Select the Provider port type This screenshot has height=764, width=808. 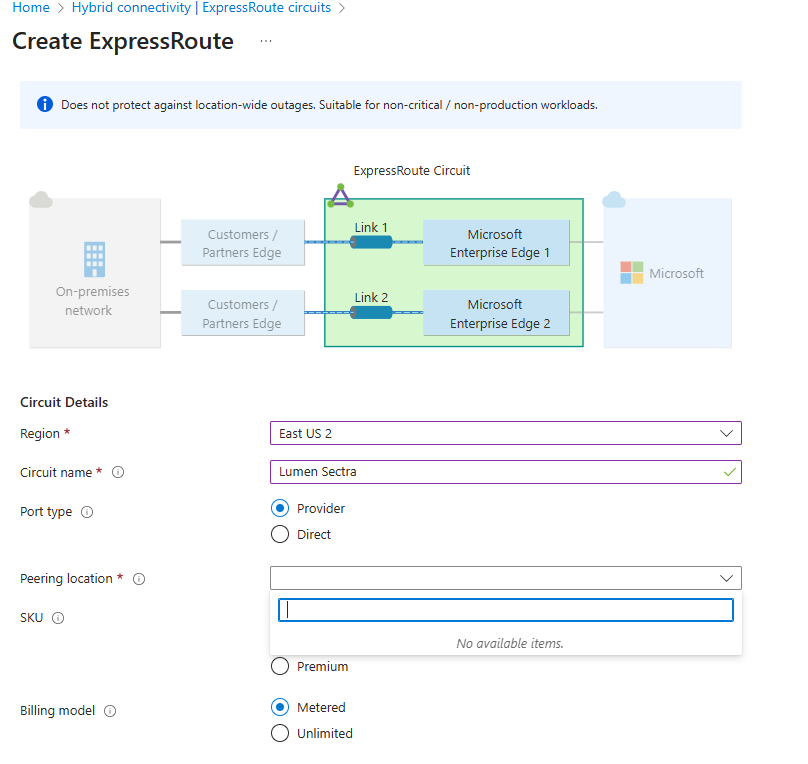[280, 508]
